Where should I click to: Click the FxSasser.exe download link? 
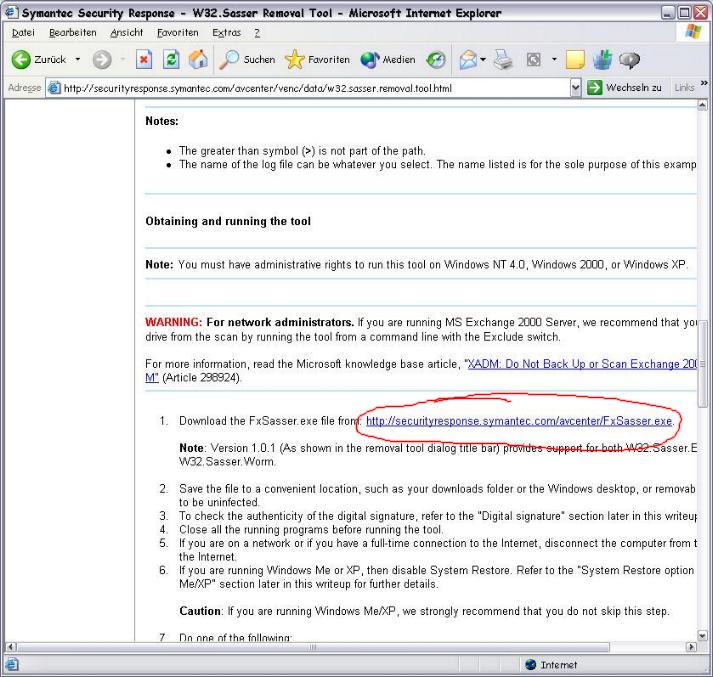click(519, 421)
